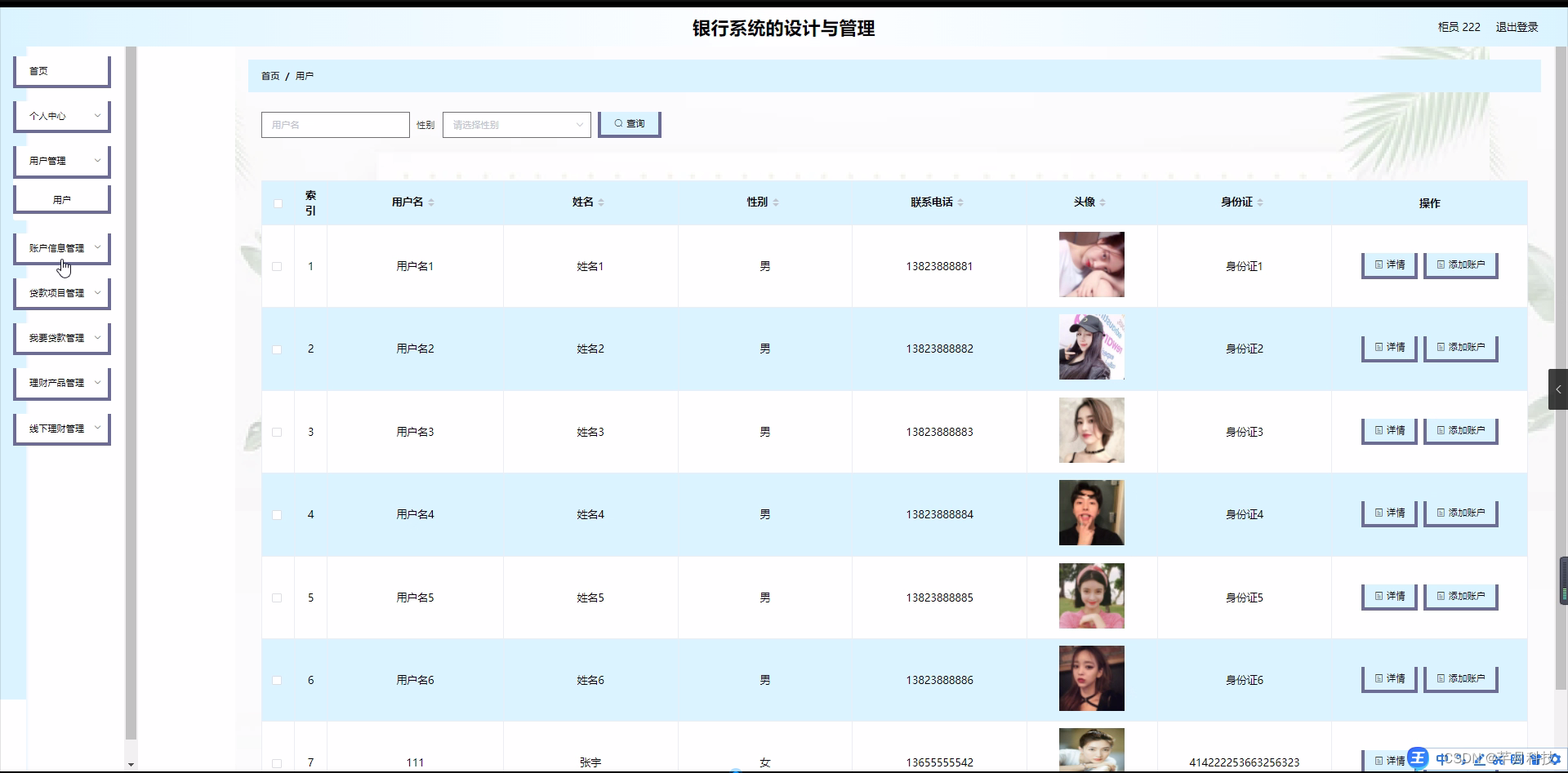Viewport: 1568px width, 773px height.
Task: Check the checkbox for 用户名5's row
Action: coord(277,598)
